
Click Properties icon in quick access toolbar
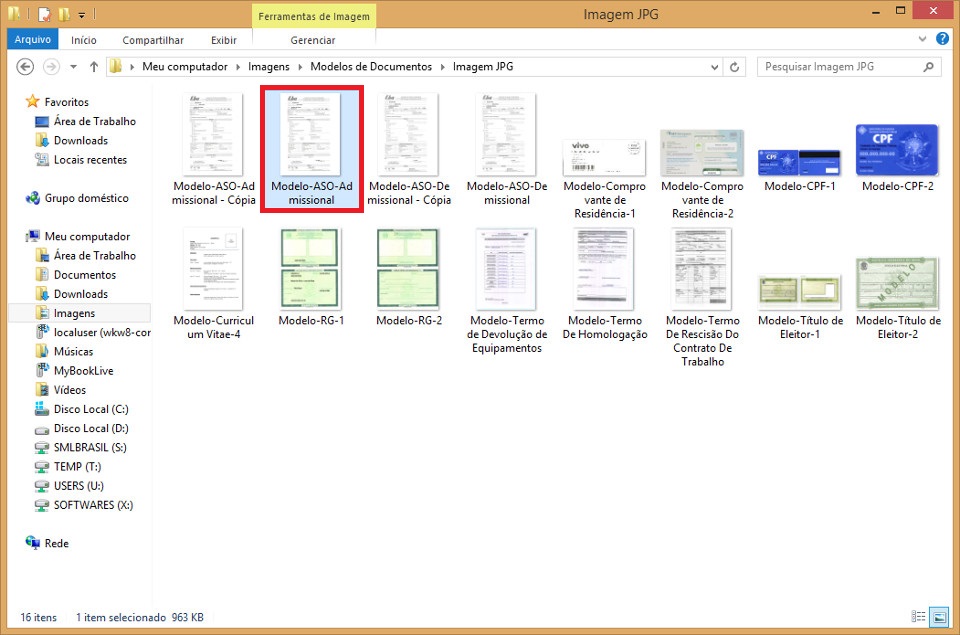pos(44,15)
